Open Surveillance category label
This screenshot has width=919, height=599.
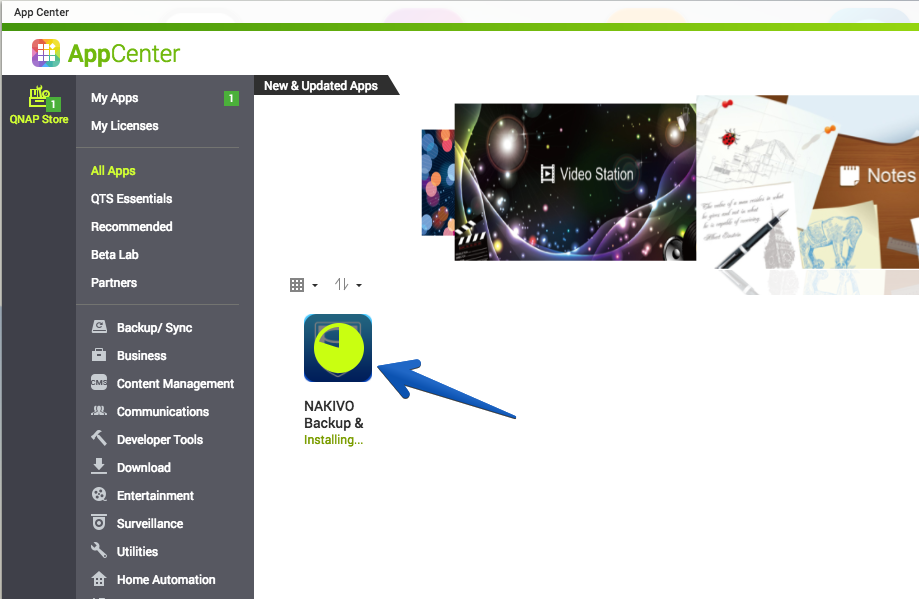tap(149, 523)
